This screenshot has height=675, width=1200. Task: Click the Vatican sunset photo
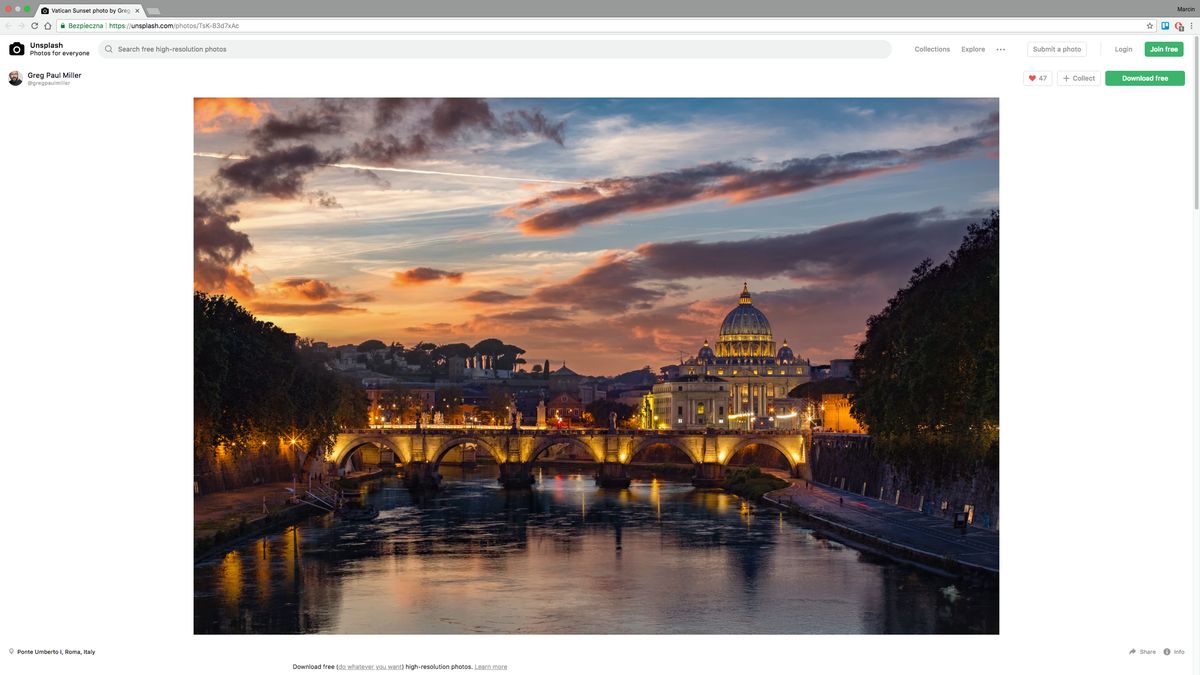596,366
